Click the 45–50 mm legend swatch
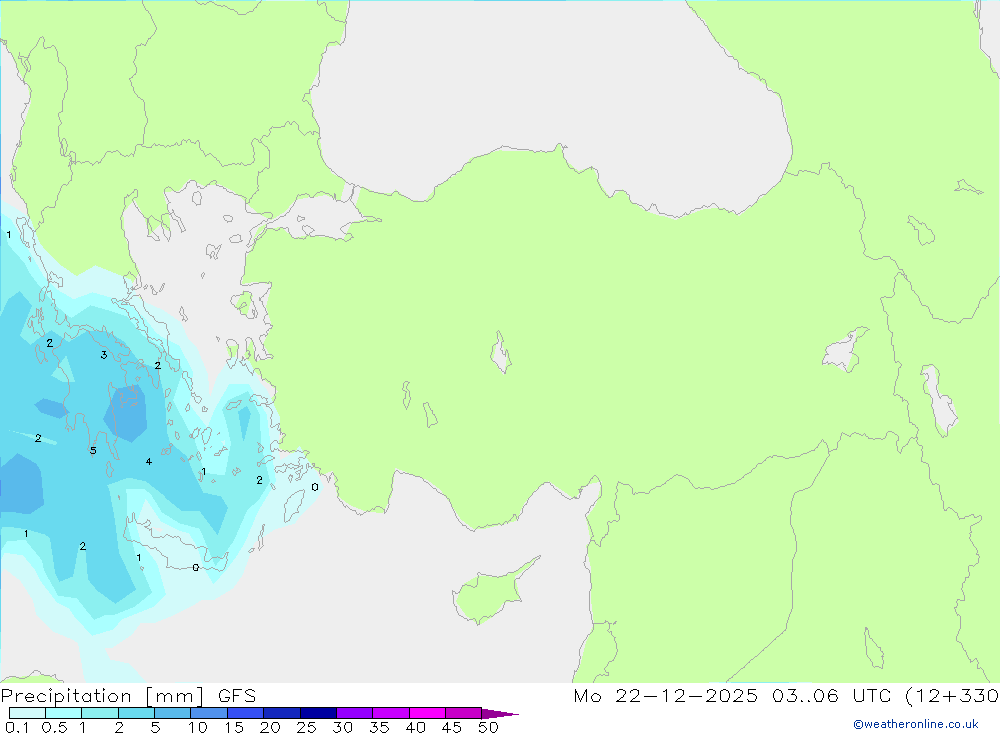The width and height of the screenshot is (1000, 733). (464, 713)
